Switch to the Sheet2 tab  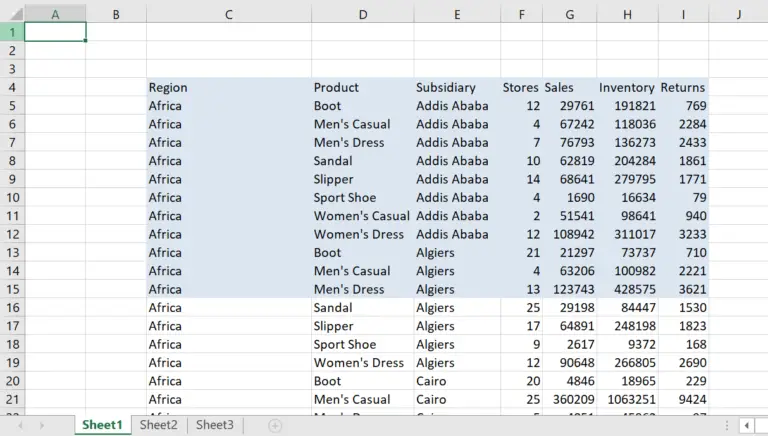[x=159, y=425]
